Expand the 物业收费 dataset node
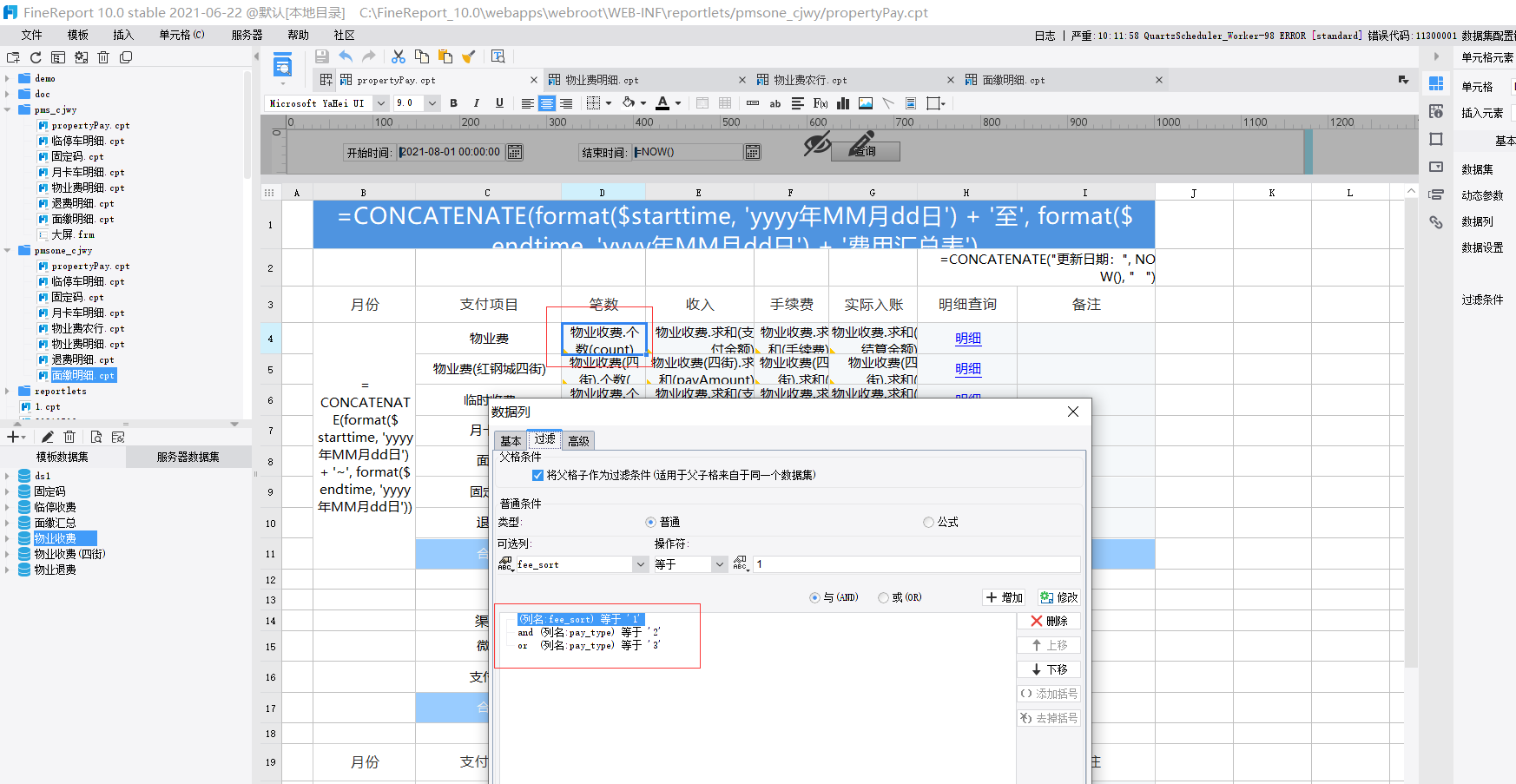Screen dimensions: 1516x784 click(7, 538)
